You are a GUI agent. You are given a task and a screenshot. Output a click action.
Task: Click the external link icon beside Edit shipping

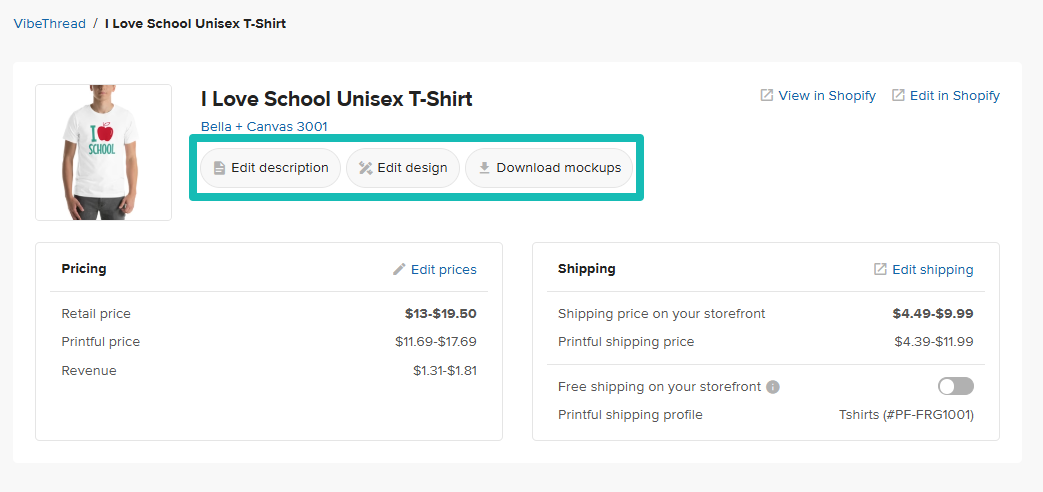click(x=880, y=269)
